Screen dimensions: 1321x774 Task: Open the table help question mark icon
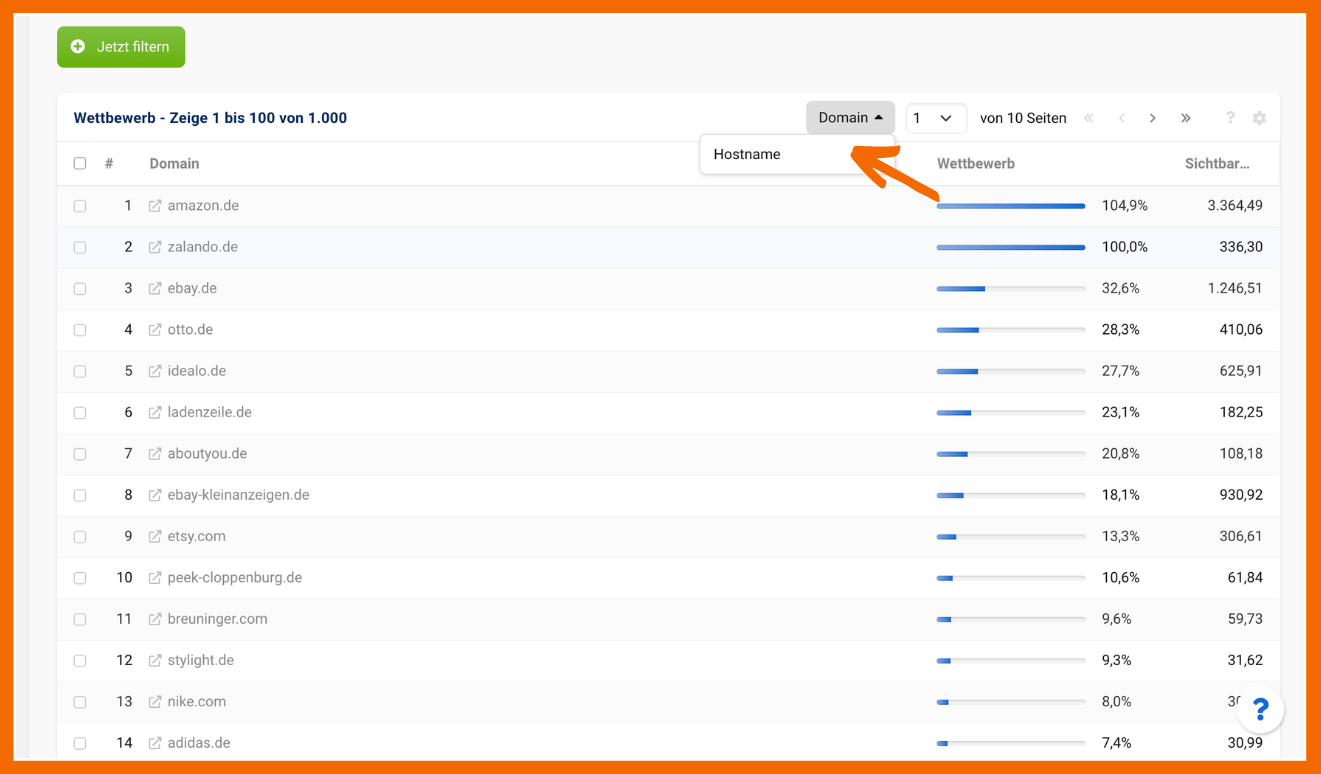coord(1230,118)
